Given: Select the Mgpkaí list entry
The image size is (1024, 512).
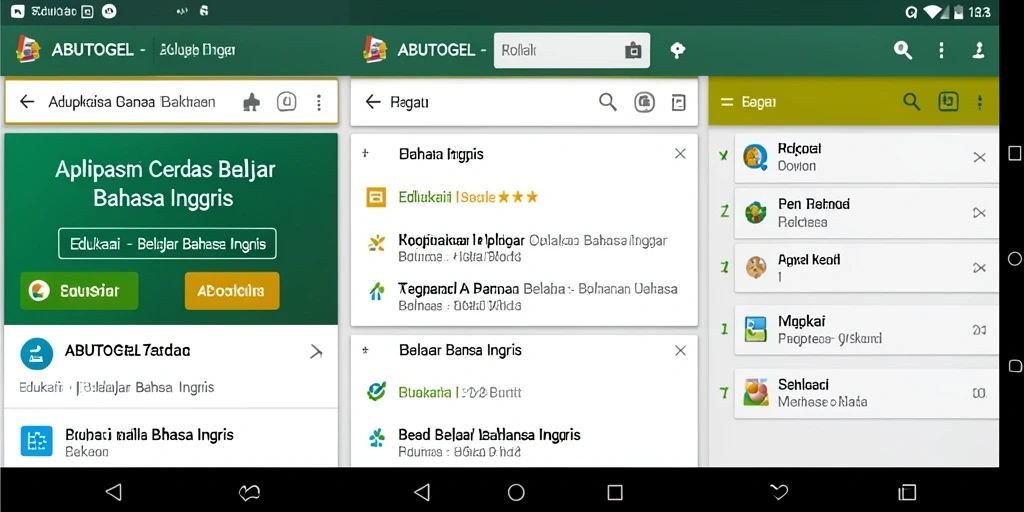Looking at the screenshot, I should click(866, 330).
